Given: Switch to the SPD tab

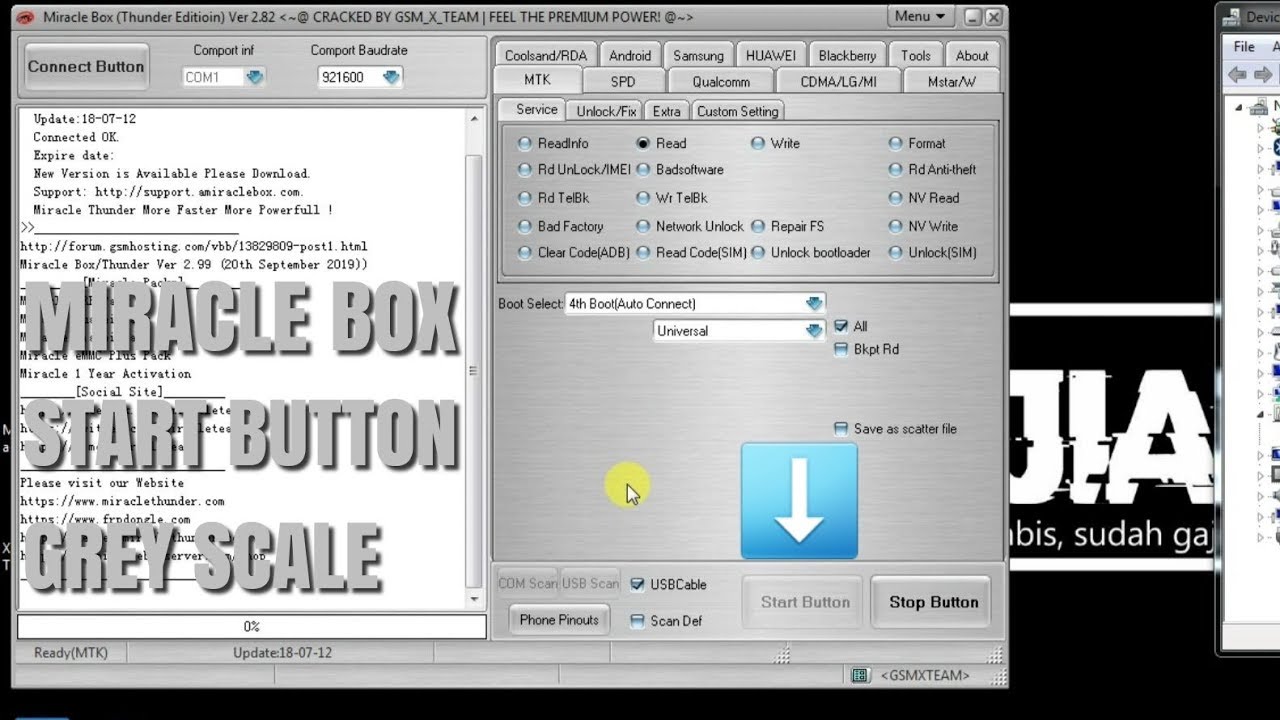Looking at the screenshot, I should tap(623, 82).
